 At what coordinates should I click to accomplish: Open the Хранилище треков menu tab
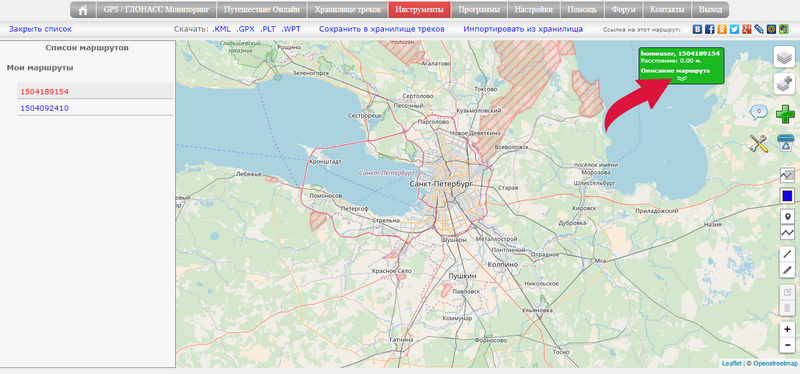(x=347, y=10)
